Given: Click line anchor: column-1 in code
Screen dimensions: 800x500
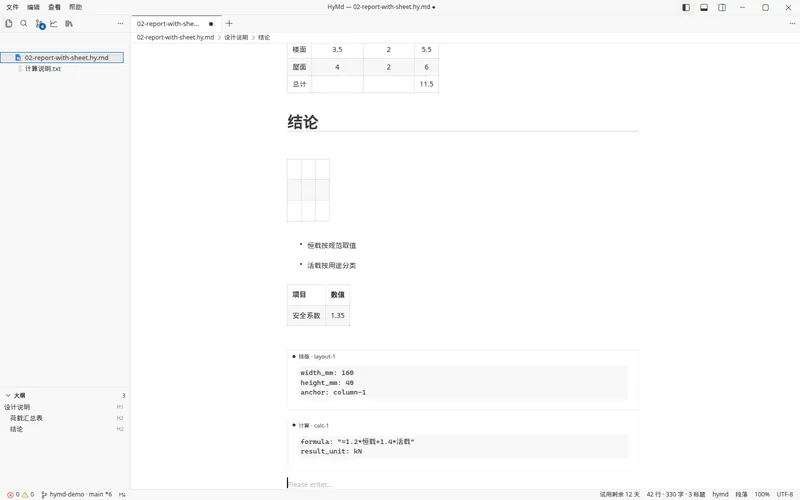Looking at the screenshot, I should pos(333,392).
